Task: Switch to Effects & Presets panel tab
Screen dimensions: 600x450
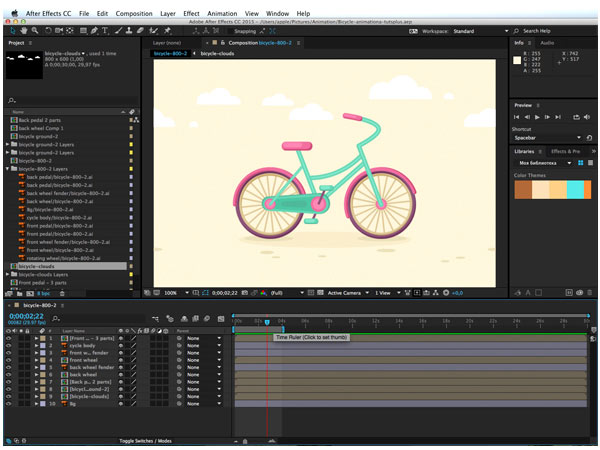Action: 566,152
